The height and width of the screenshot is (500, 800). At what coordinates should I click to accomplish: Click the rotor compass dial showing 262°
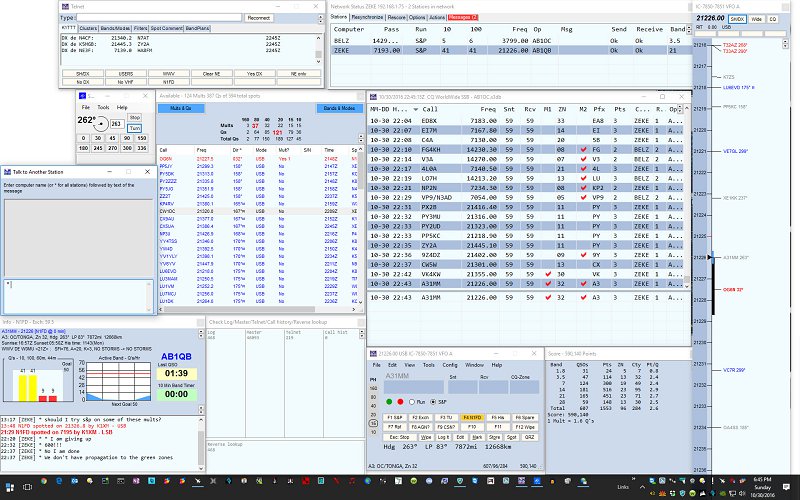click(102, 123)
